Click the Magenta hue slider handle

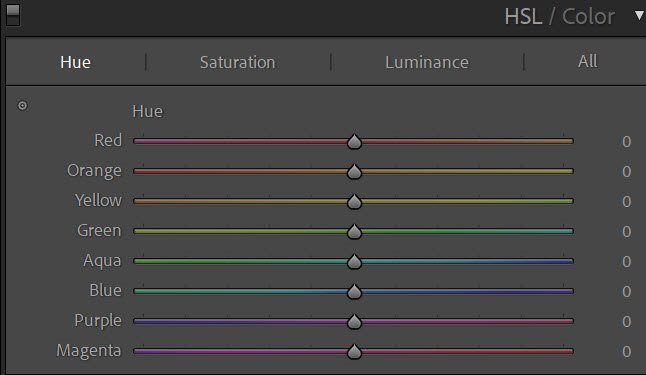[x=354, y=352]
